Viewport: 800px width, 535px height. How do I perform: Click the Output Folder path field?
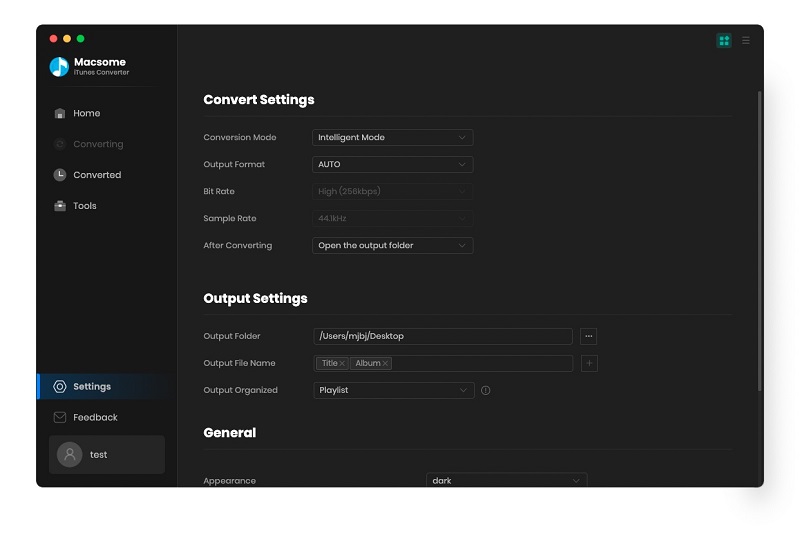443,337
